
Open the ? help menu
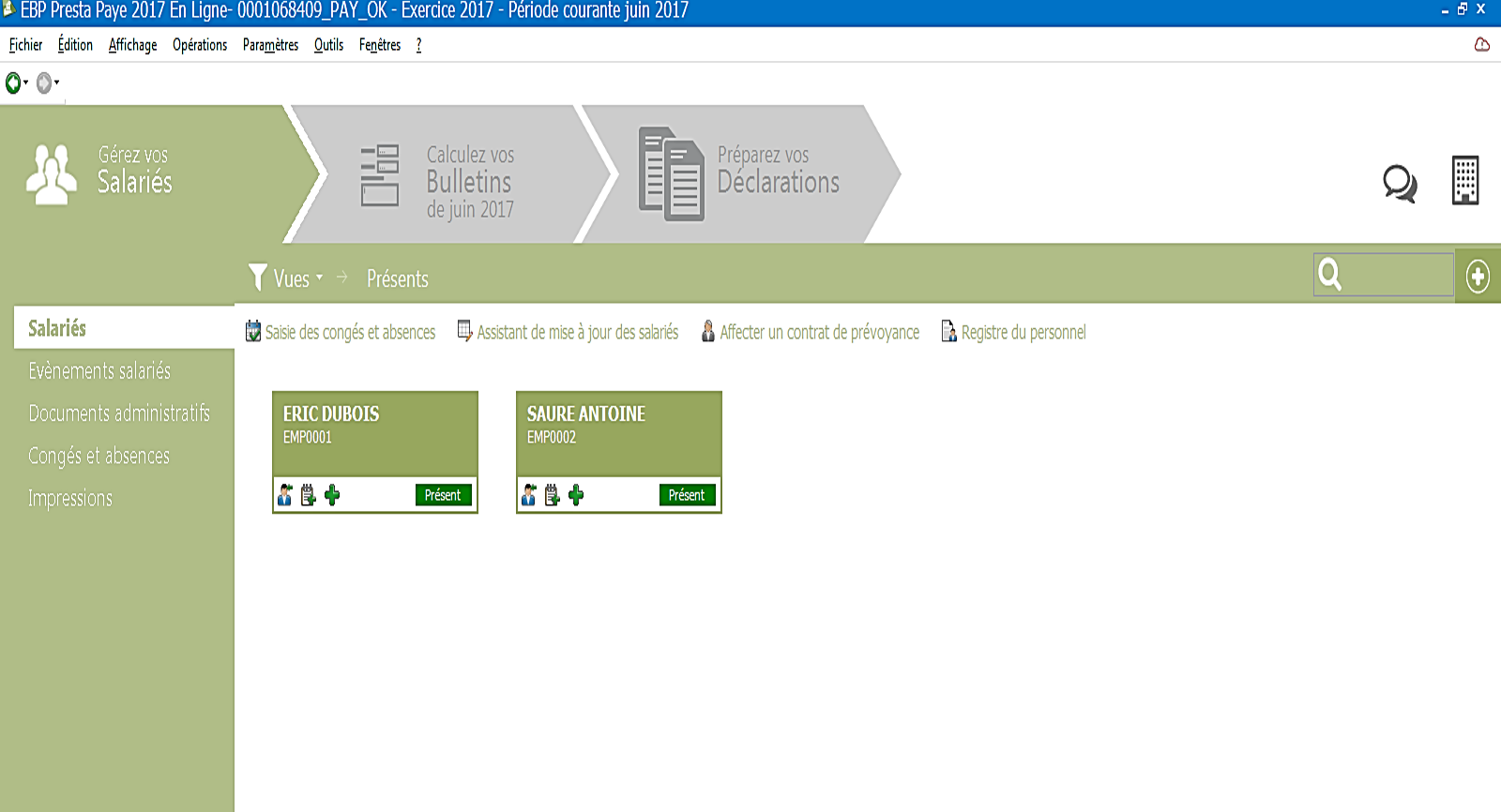[418, 45]
